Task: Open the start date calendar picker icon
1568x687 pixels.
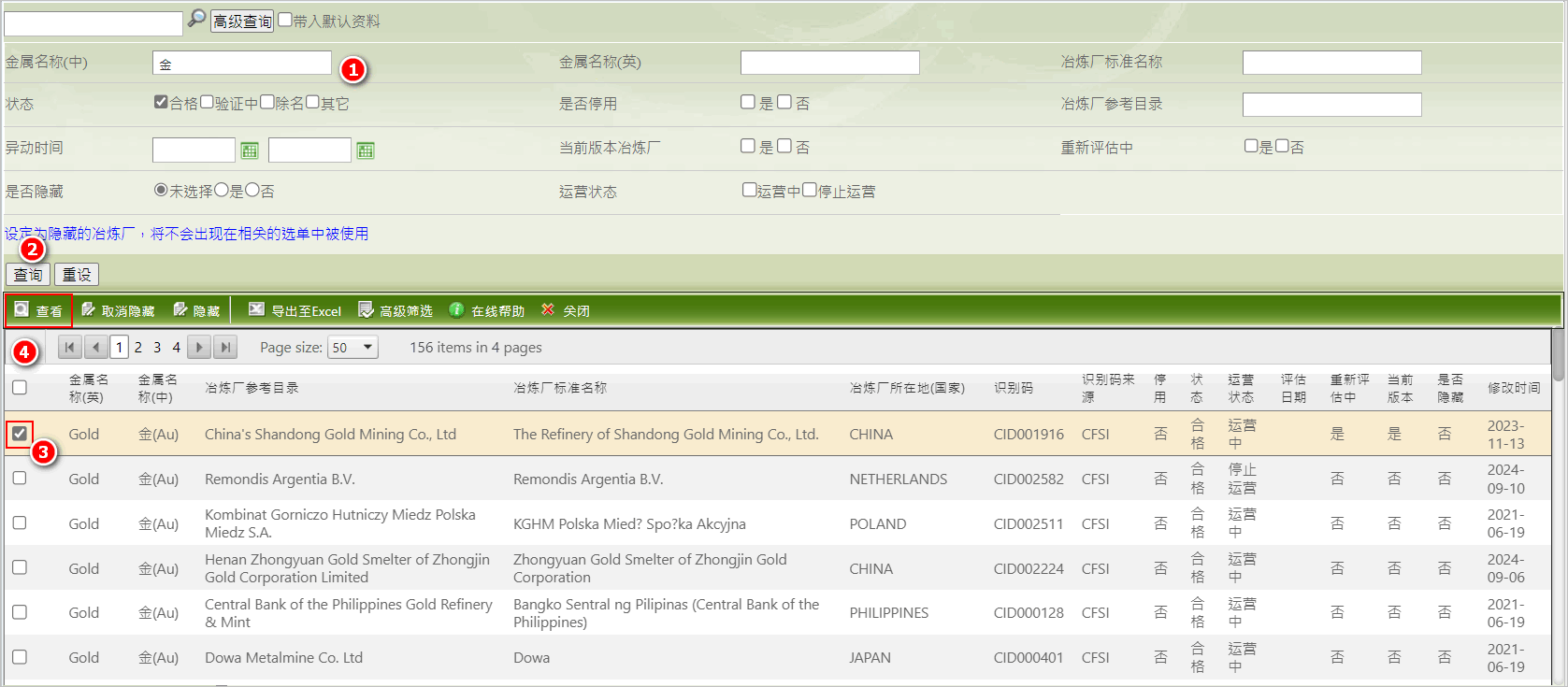Action: tap(250, 150)
